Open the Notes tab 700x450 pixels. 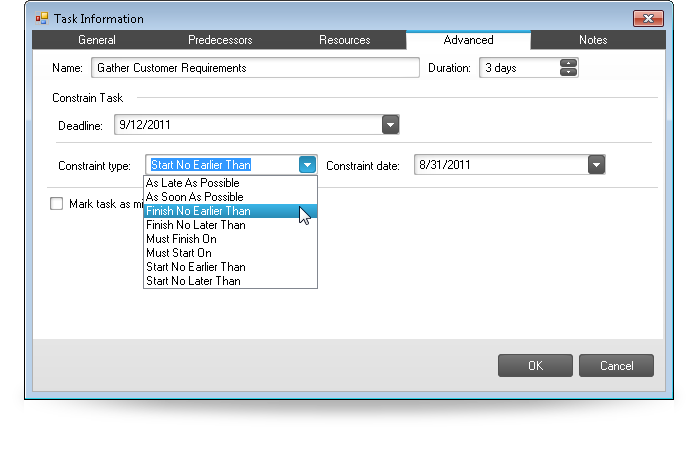coord(593,40)
